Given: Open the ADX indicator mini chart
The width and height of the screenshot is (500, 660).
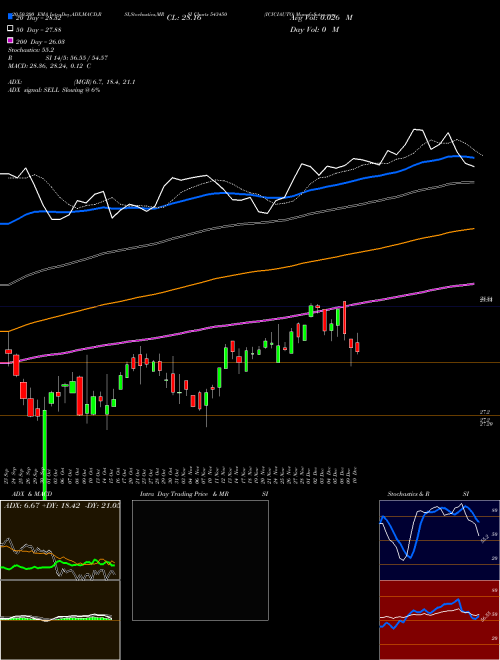Looking at the screenshot, I should (x=60, y=540).
